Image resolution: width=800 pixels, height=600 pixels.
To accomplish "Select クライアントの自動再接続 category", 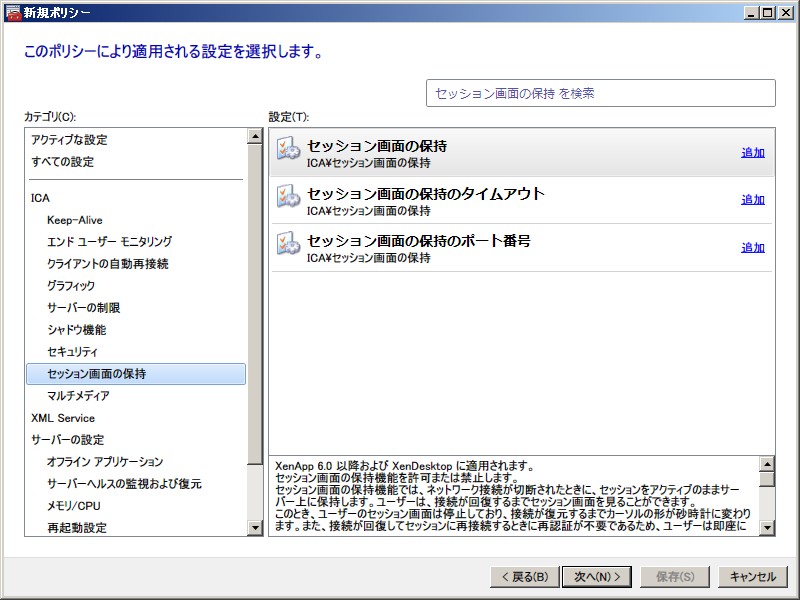I will 107,264.
